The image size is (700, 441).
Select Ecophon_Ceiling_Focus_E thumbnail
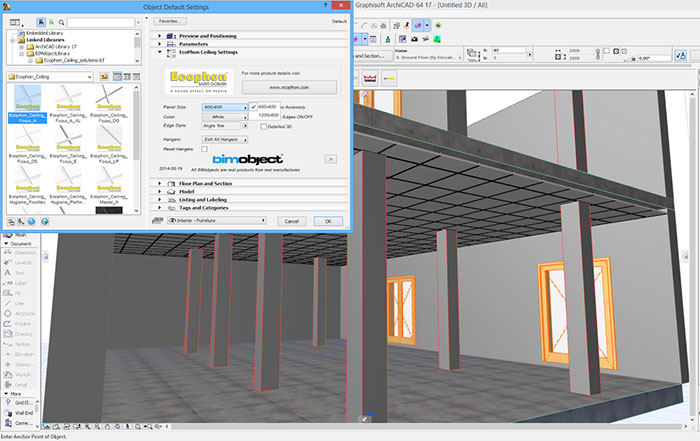pyautogui.click(x=68, y=144)
